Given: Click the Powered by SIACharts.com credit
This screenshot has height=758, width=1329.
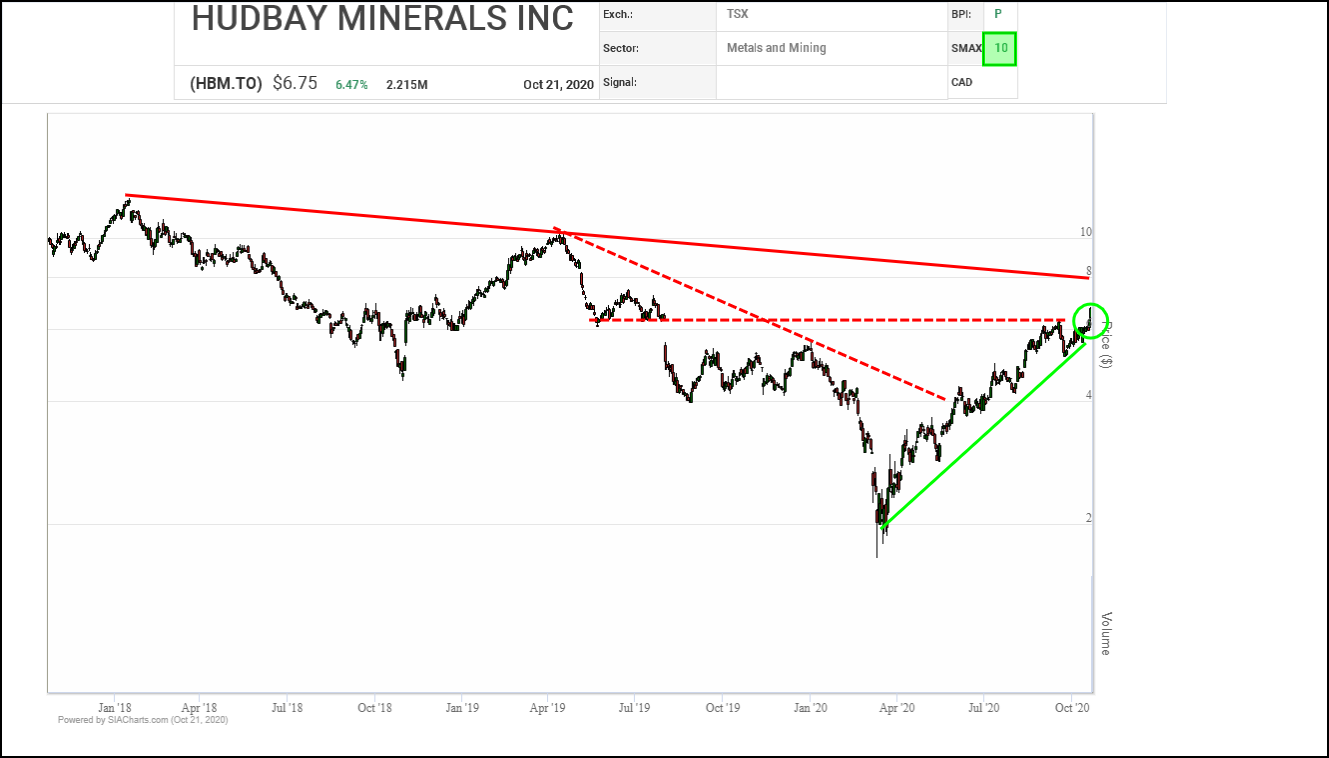Looking at the screenshot, I should pos(143,720).
